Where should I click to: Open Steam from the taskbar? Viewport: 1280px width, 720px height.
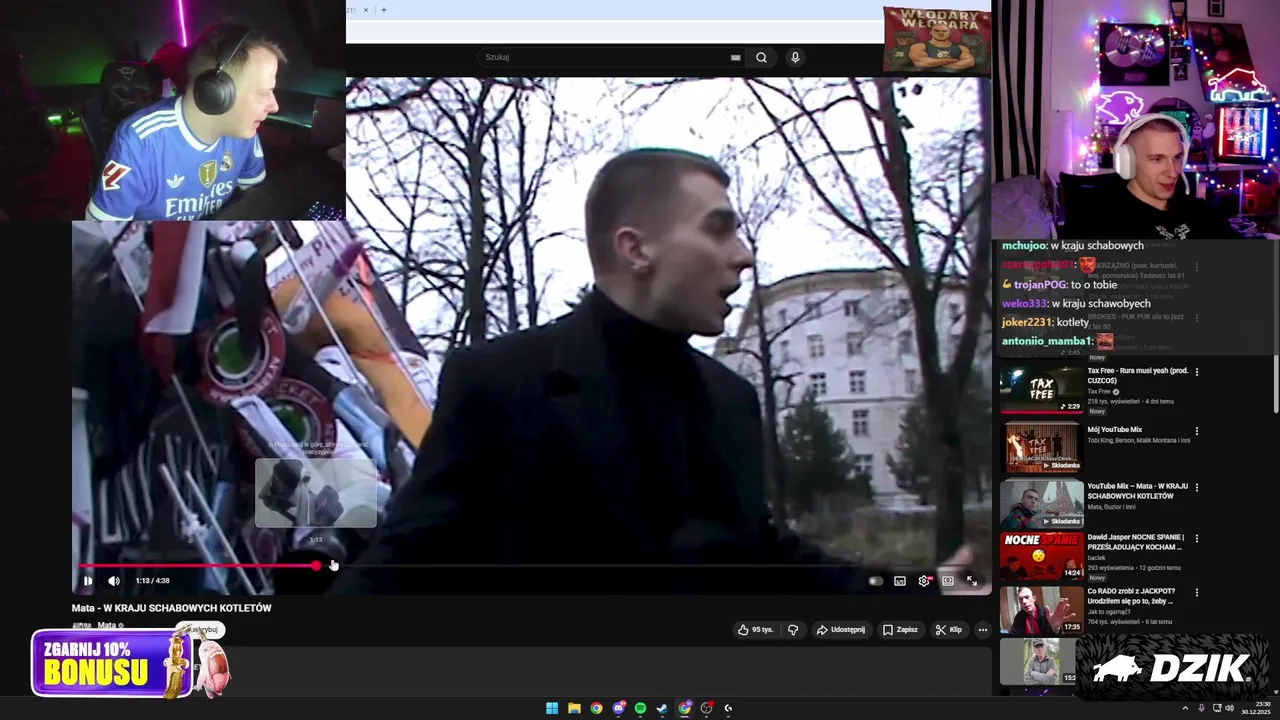point(662,708)
